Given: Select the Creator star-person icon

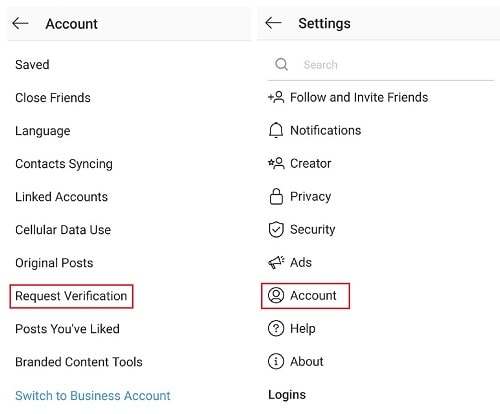Looking at the screenshot, I should click(x=276, y=163).
